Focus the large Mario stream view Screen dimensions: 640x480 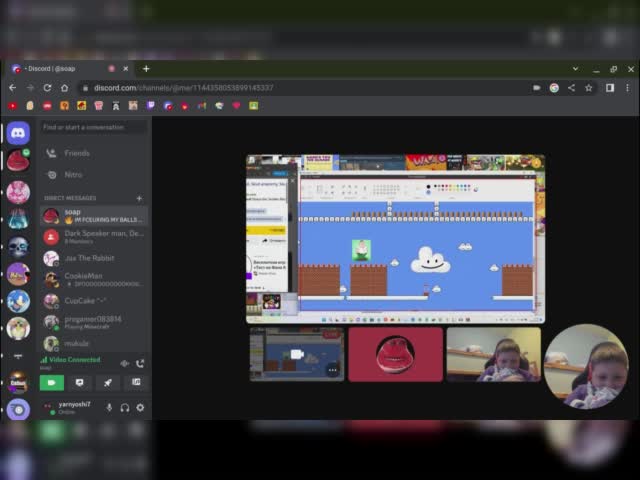point(395,239)
